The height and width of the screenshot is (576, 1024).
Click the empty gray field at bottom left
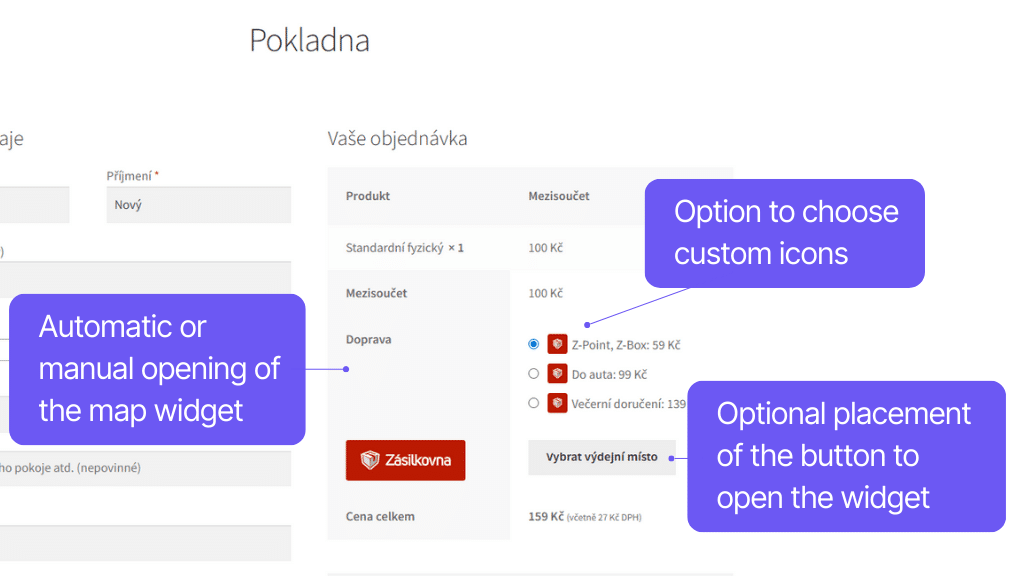click(145, 543)
